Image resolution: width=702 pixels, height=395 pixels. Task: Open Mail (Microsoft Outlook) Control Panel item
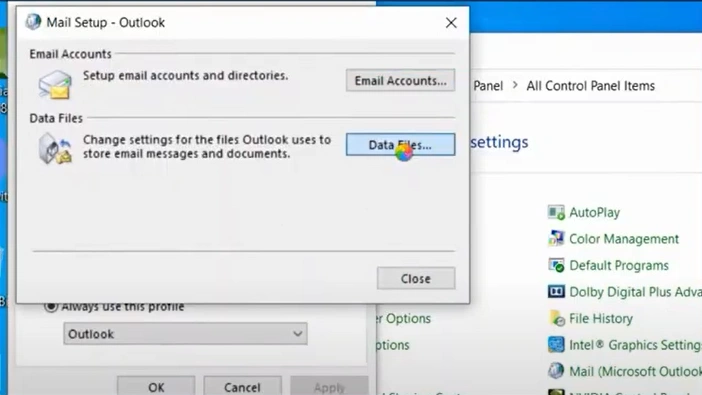(x=635, y=371)
